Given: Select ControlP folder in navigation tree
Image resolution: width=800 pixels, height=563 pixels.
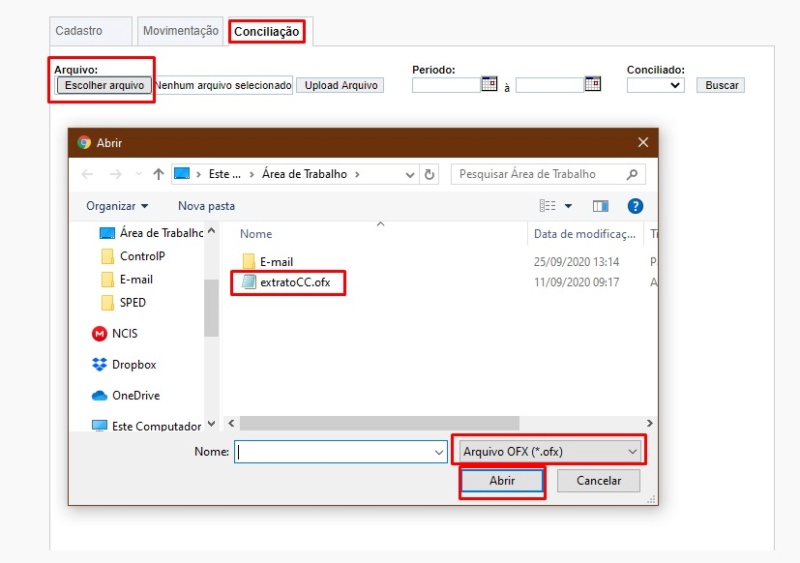Looking at the screenshot, I should (134, 256).
